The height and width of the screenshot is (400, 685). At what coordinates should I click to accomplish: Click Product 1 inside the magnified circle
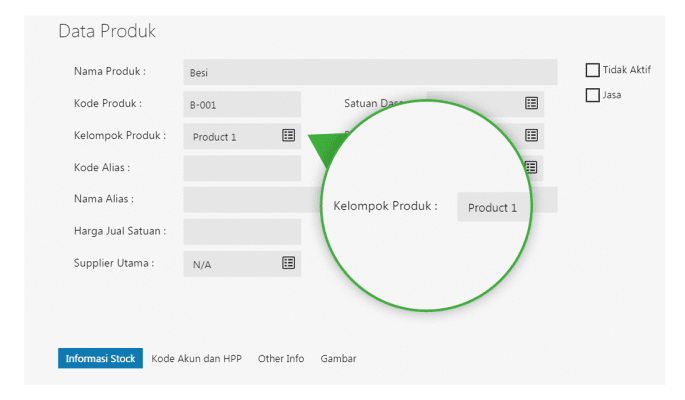[493, 207]
